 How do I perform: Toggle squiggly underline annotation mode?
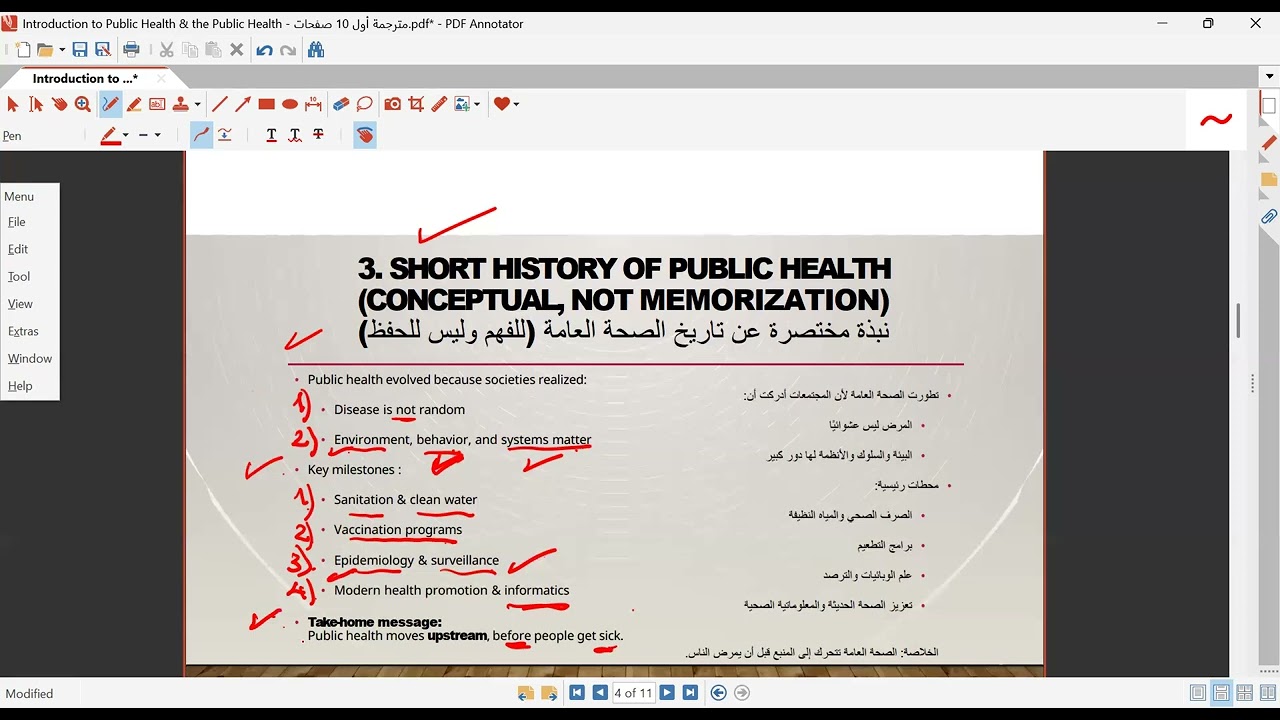(295, 135)
